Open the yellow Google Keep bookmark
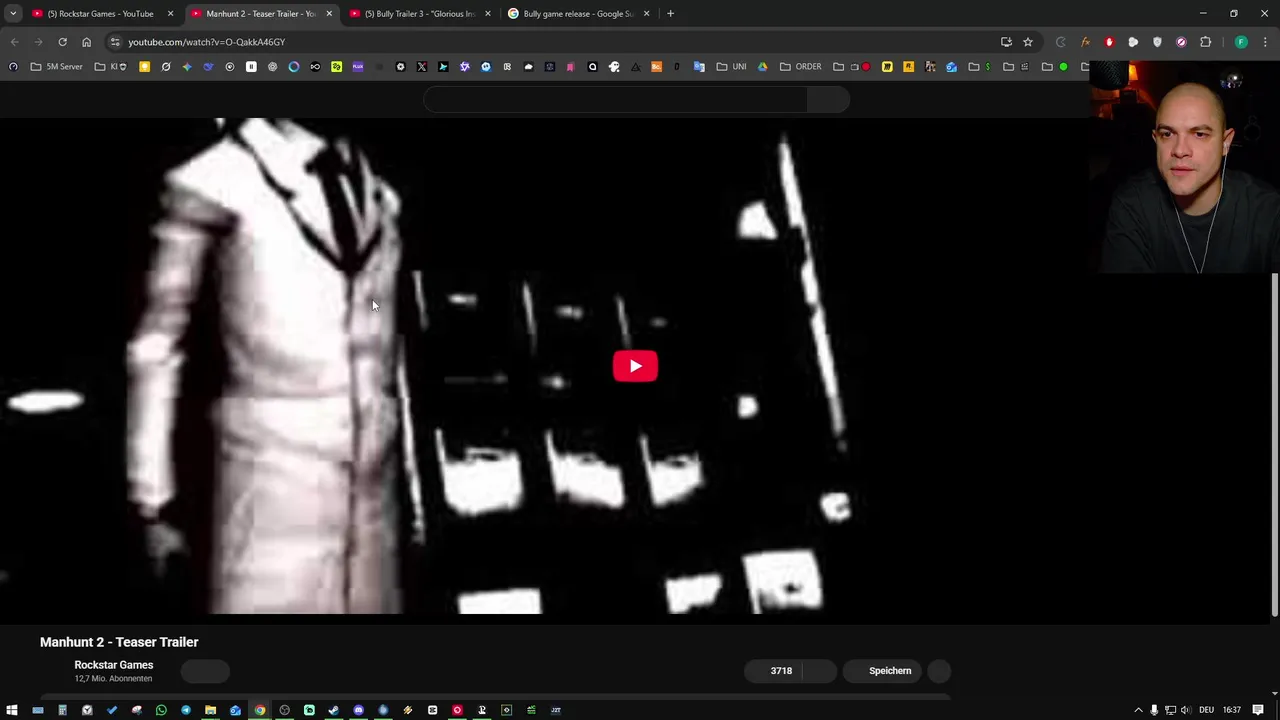The width and height of the screenshot is (1280, 720). pyautogui.click(x=145, y=67)
